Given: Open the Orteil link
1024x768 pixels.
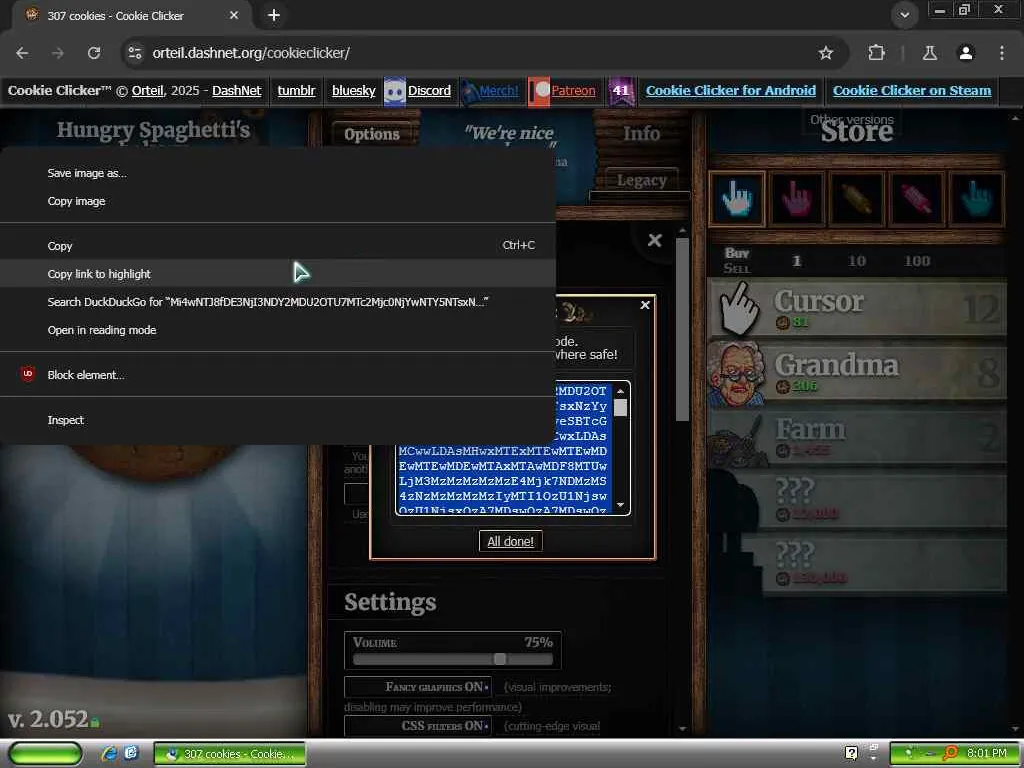Looking at the screenshot, I should [x=148, y=91].
